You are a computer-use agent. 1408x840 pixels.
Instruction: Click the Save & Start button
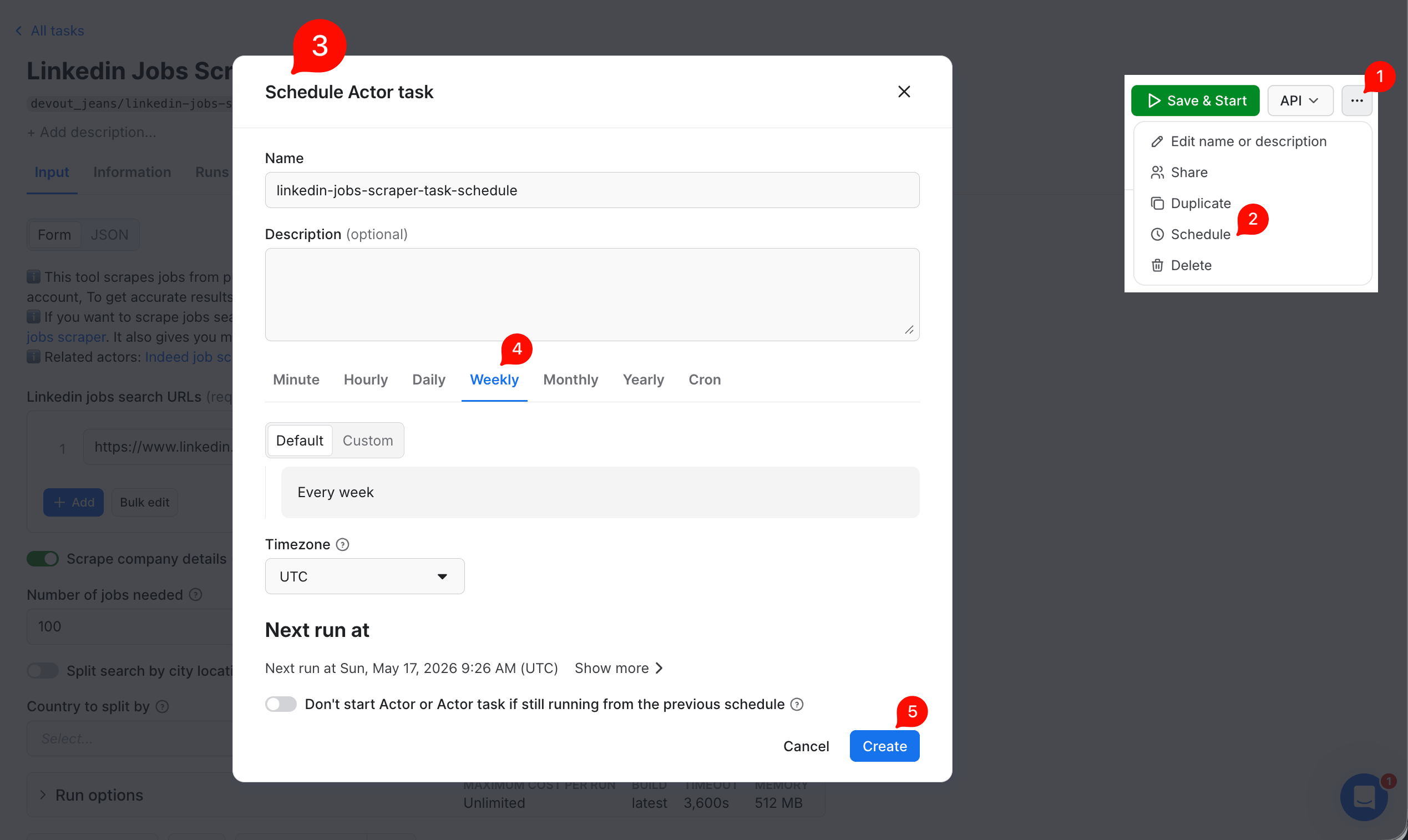pyautogui.click(x=1195, y=101)
